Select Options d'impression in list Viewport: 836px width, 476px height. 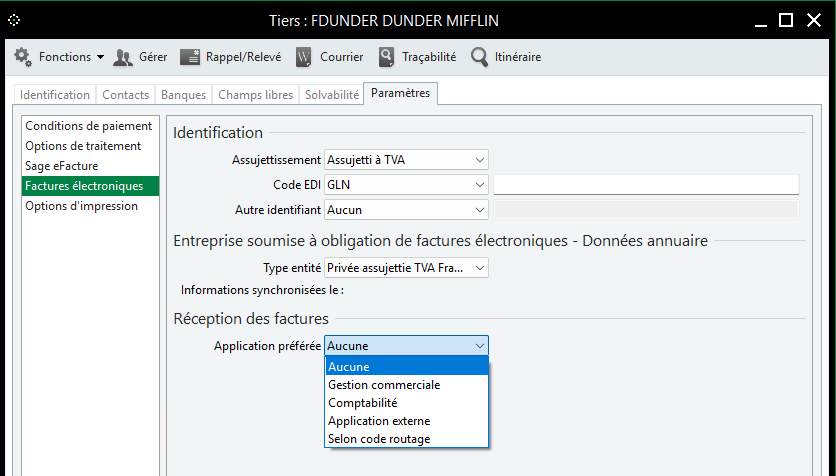coord(90,206)
